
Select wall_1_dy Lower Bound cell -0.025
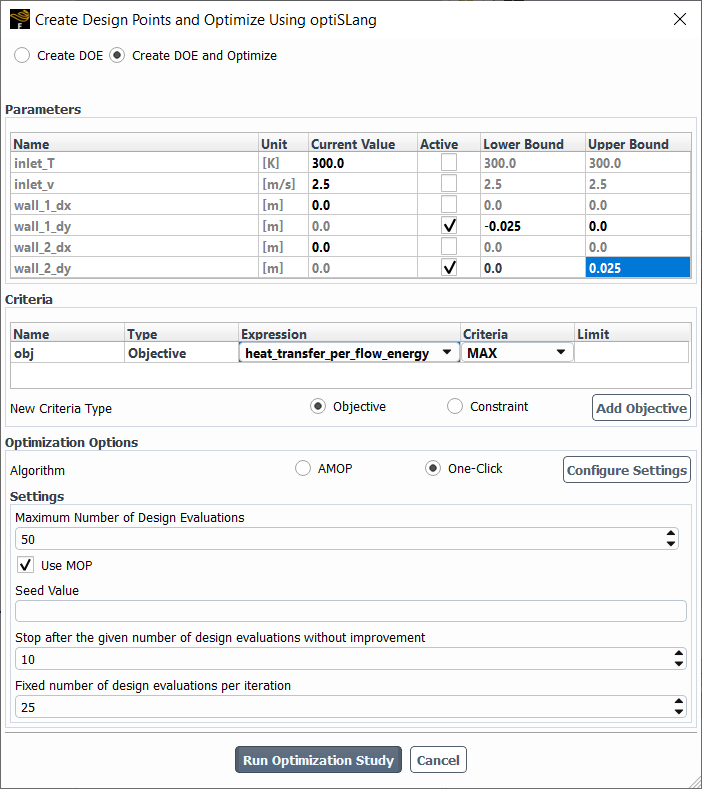(533, 226)
